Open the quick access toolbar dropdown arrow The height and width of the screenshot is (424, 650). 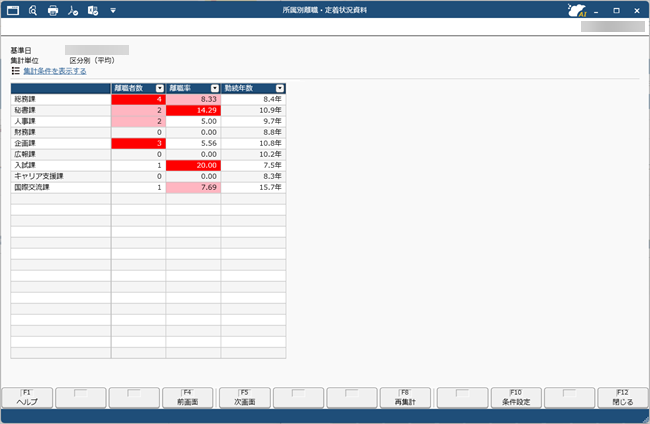[x=113, y=11]
